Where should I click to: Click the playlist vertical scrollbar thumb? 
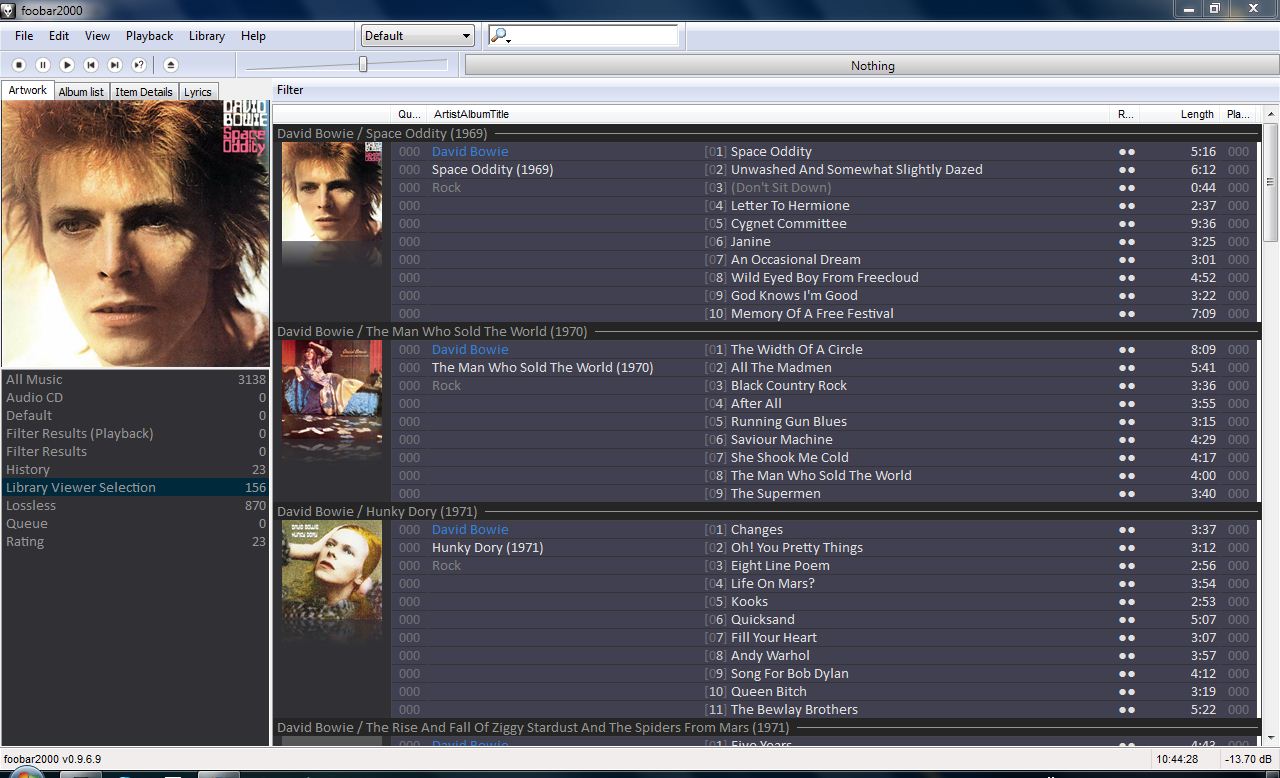click(1271, 182)
